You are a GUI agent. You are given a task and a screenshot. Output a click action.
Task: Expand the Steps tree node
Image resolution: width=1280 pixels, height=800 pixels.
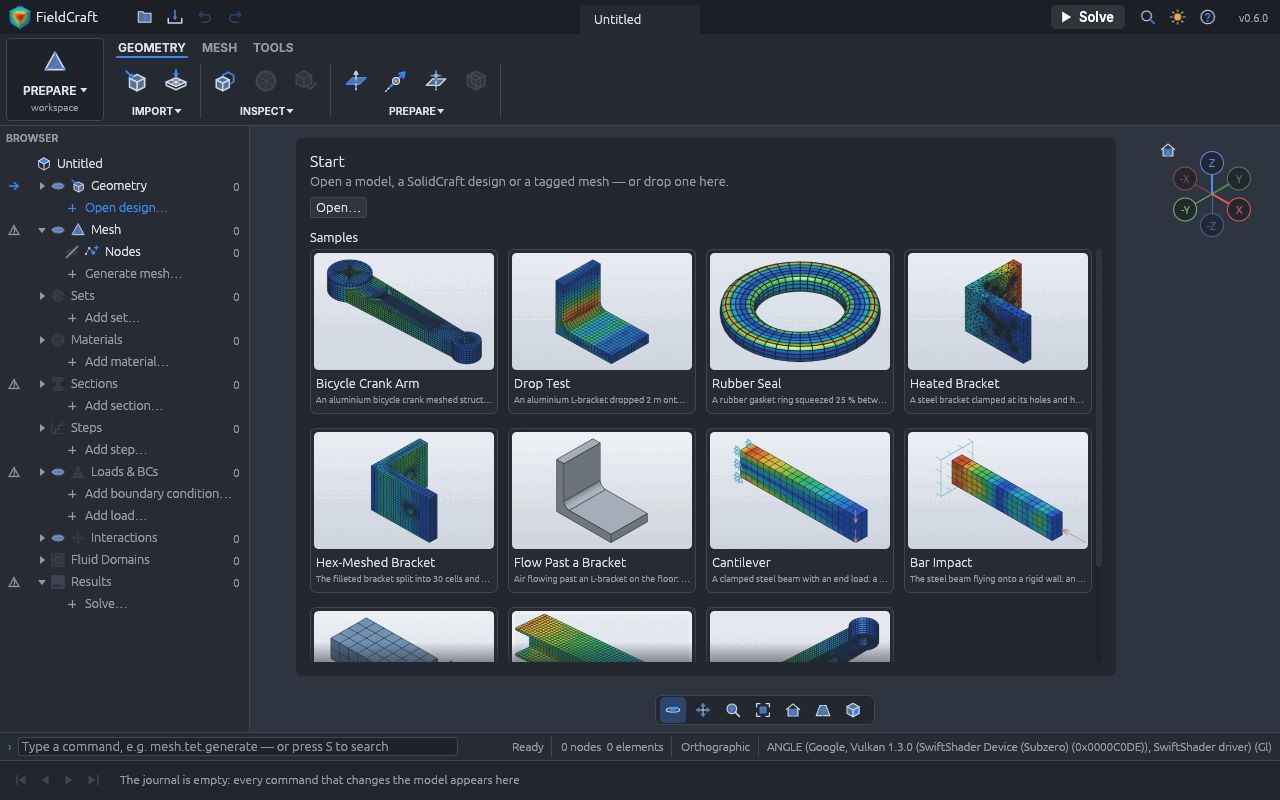pyautogui.click(x=42, y=428)
